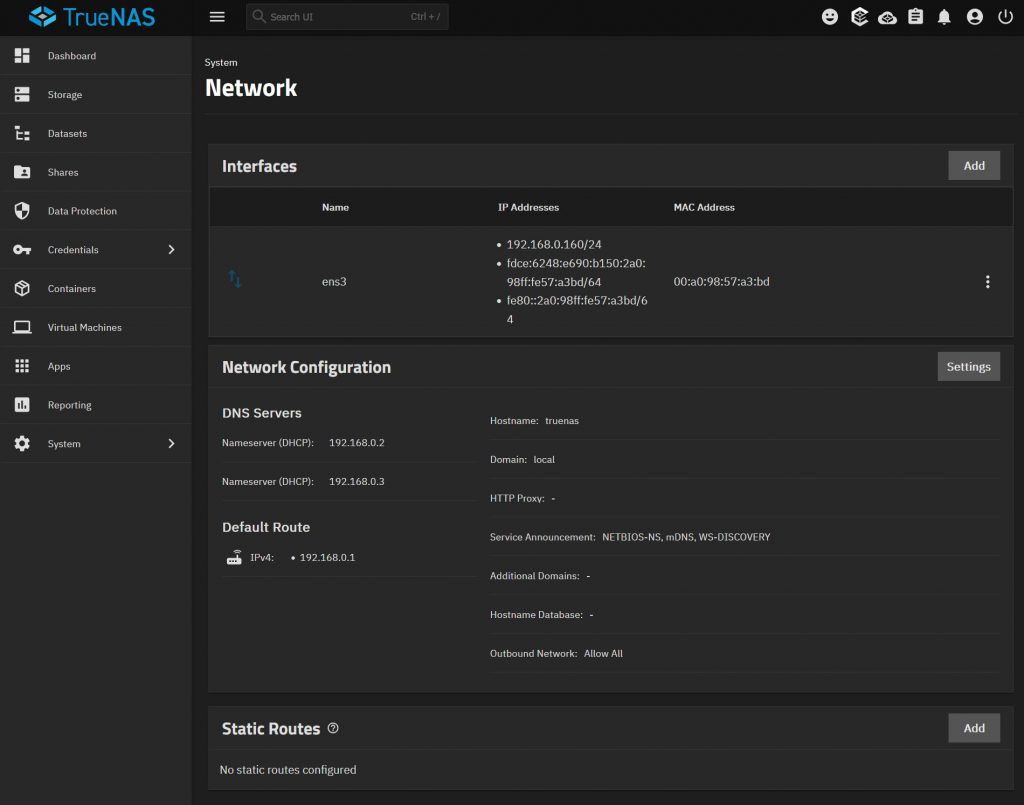Click MAC address 00:a0:98:57:a3:bd

[721, 281]
